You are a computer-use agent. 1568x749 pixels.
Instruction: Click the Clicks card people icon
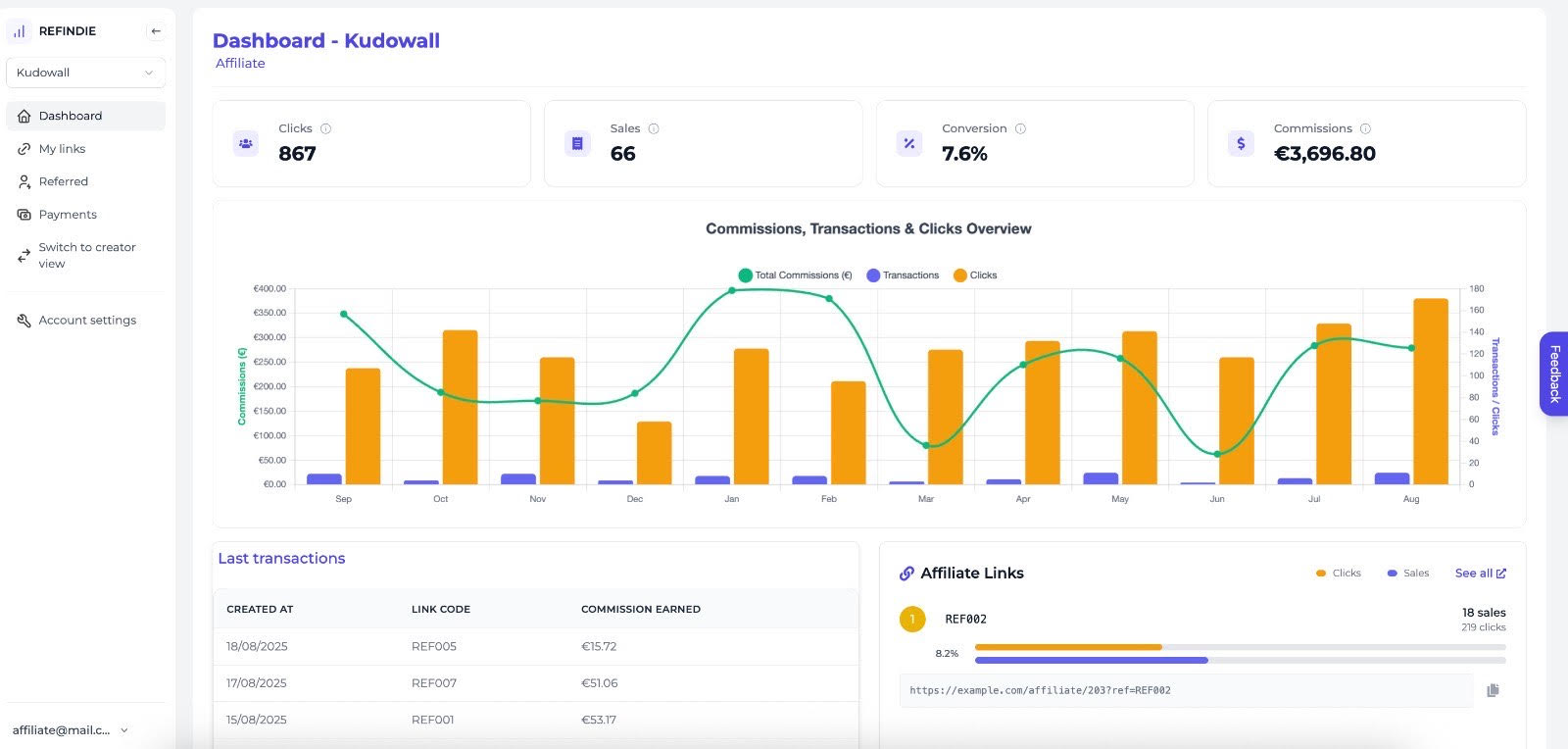point(246,143)
